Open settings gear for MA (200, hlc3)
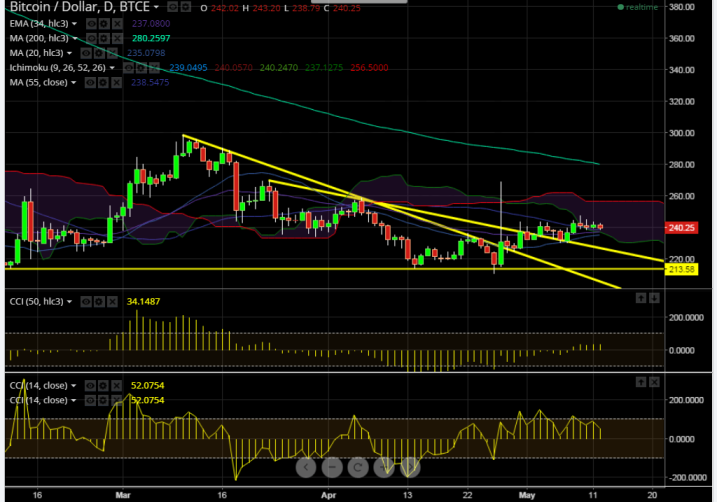The image size is (717, 502). pyautogui.click(x=104, y=38)
